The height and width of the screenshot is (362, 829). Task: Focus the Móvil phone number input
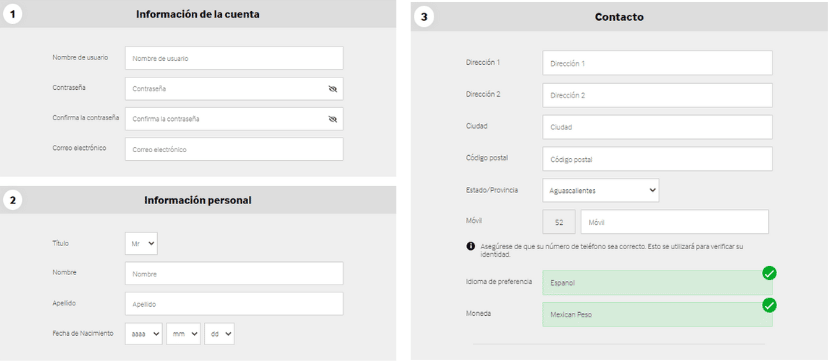[x=675, y=222]
